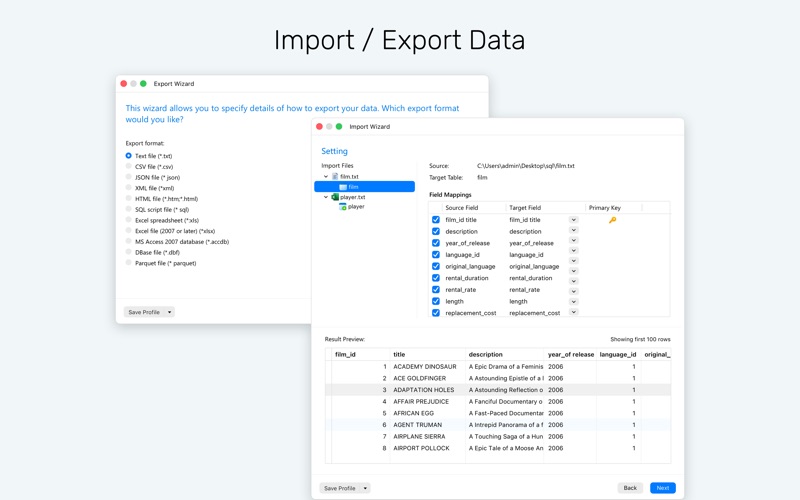Uncheck the length field mapping

436,301
